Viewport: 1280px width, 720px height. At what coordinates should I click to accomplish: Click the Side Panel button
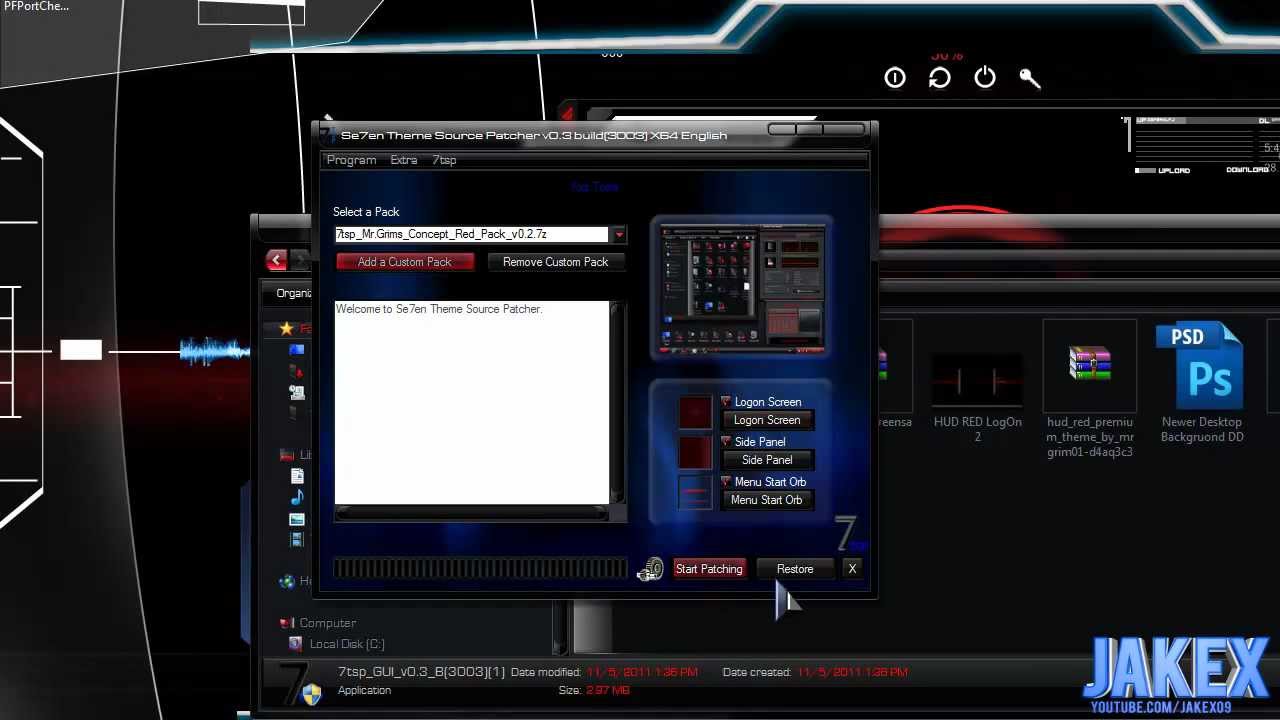pyautogui.click(x=767, y=461)
